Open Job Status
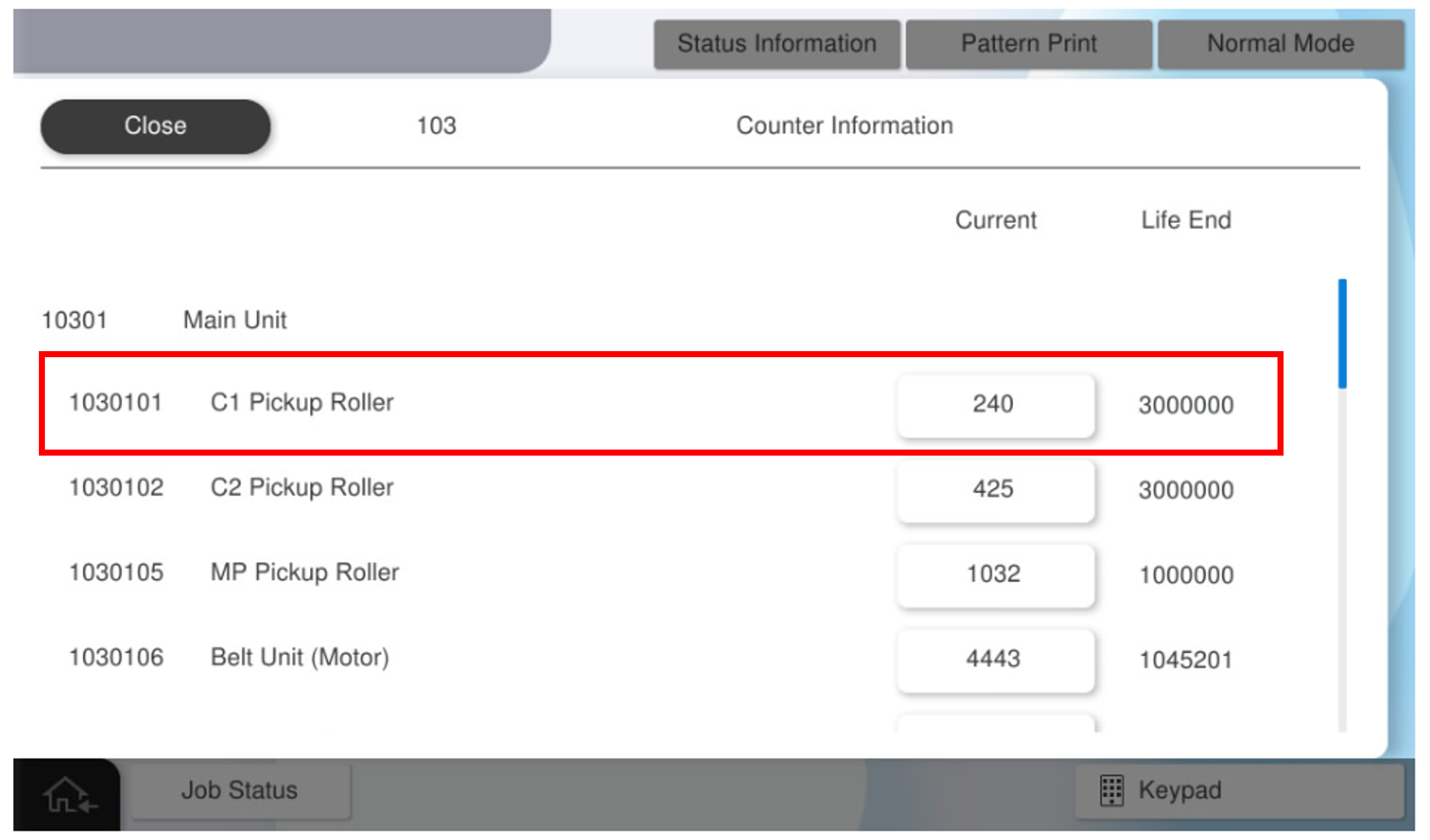Image resolution: width=1430 pixels, height=840 pixels. coord(240,790)
